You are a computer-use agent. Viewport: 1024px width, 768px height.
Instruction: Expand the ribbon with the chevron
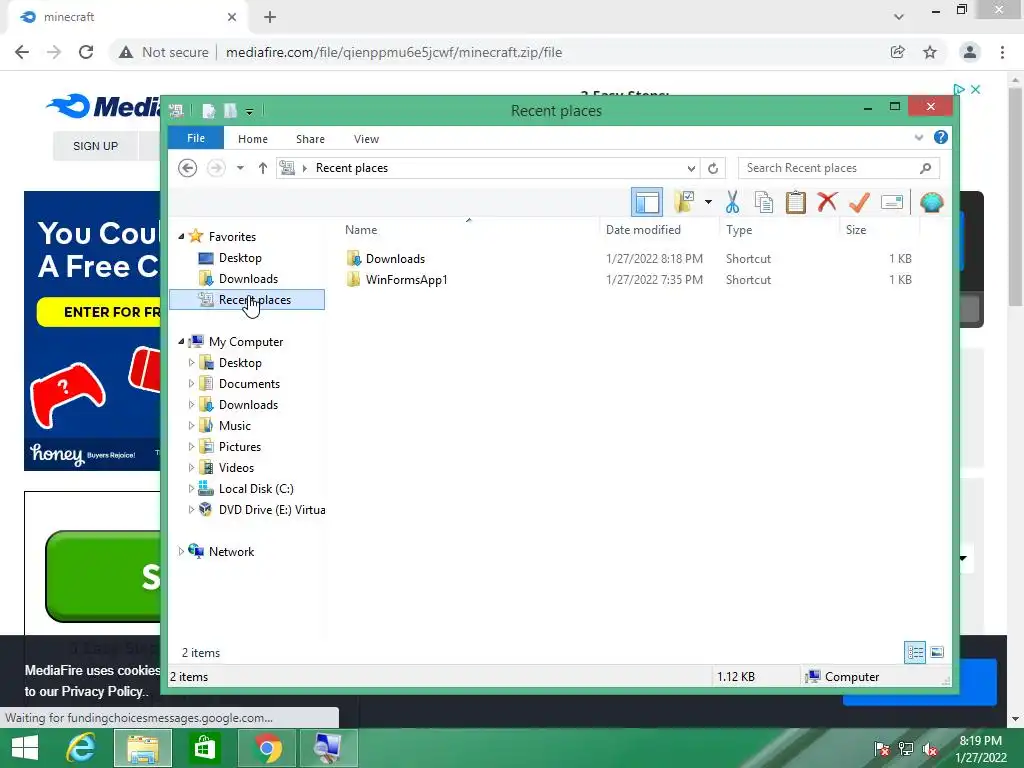pos(919,138)
